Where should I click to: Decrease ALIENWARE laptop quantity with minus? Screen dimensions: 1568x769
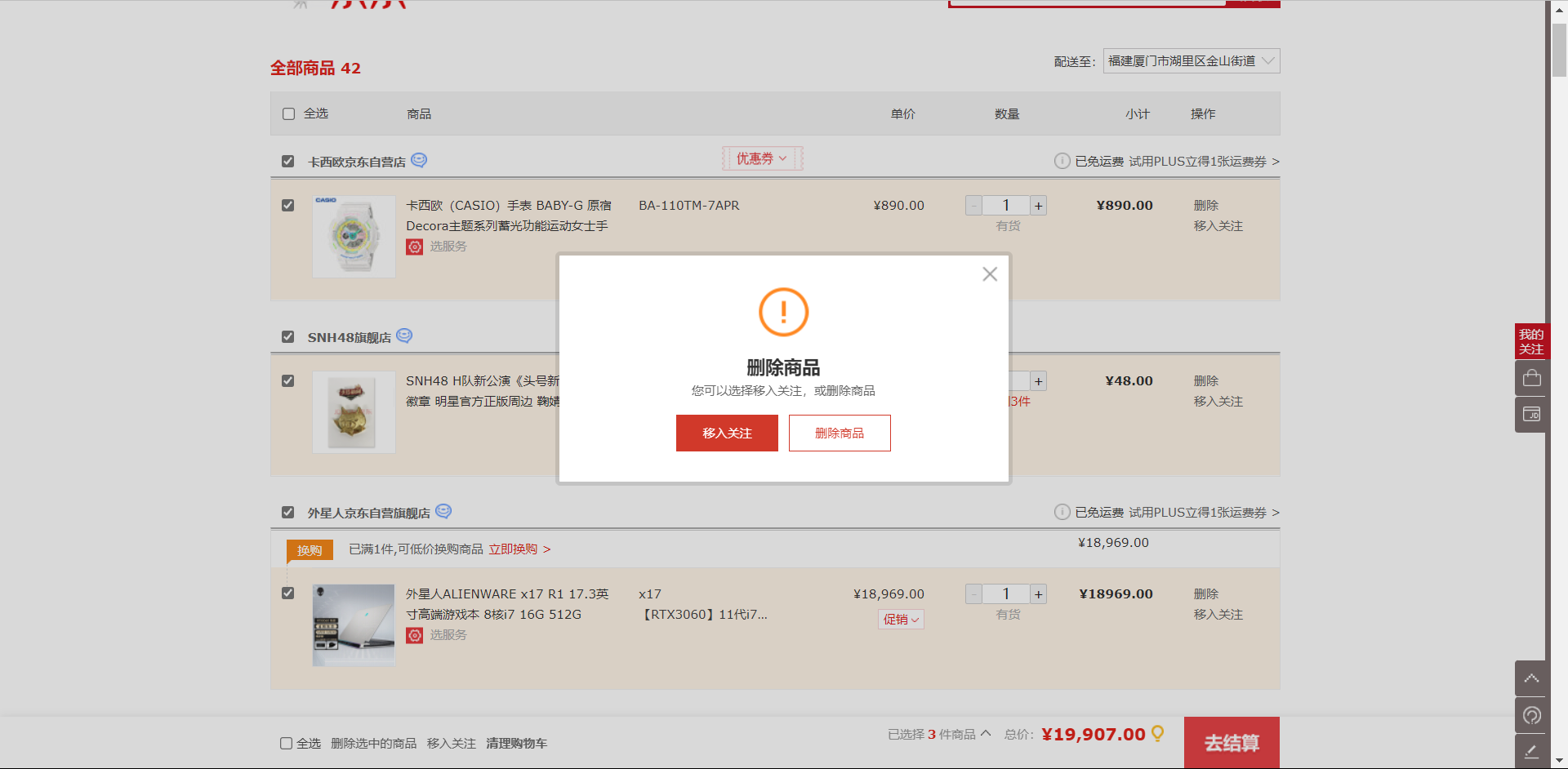point(973,594)
